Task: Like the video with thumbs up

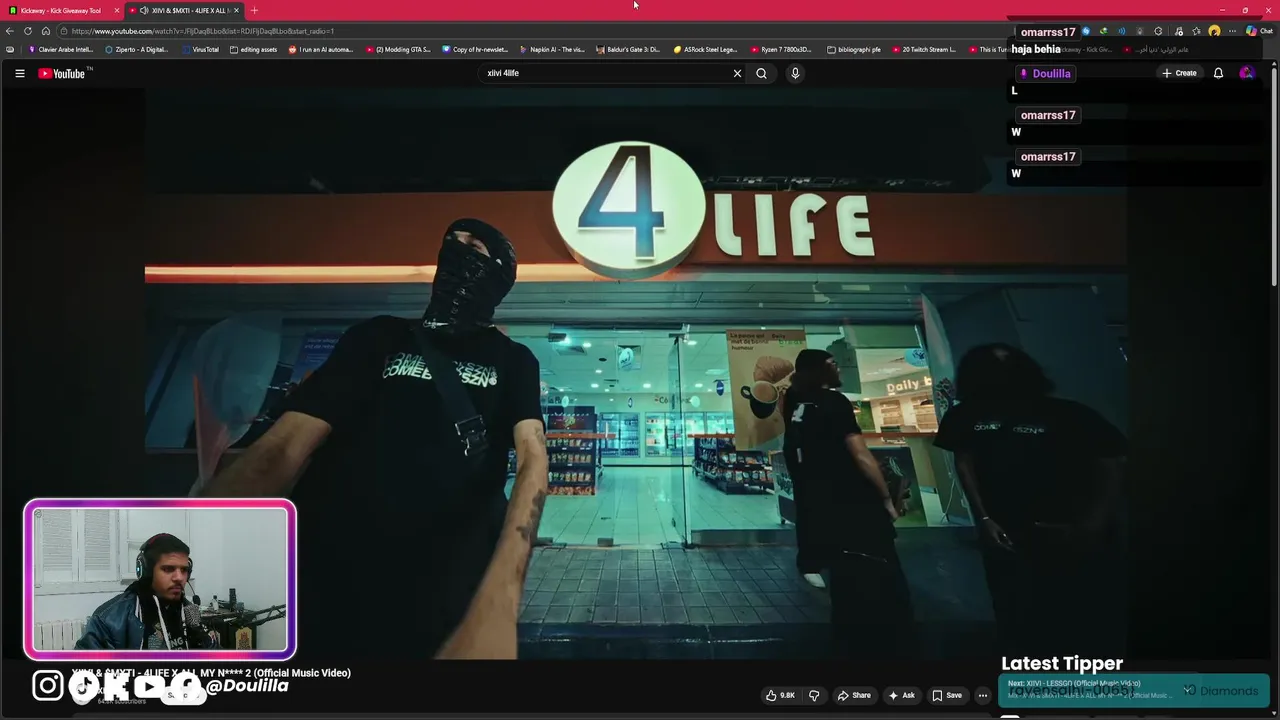Action: [x=780, y=695]
